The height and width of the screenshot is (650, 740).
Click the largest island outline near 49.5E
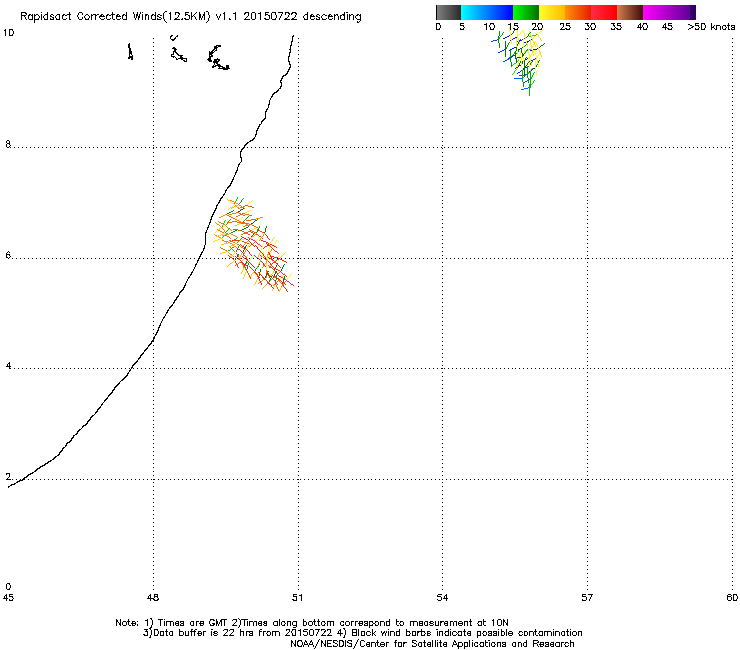click(x=218, y=58)
